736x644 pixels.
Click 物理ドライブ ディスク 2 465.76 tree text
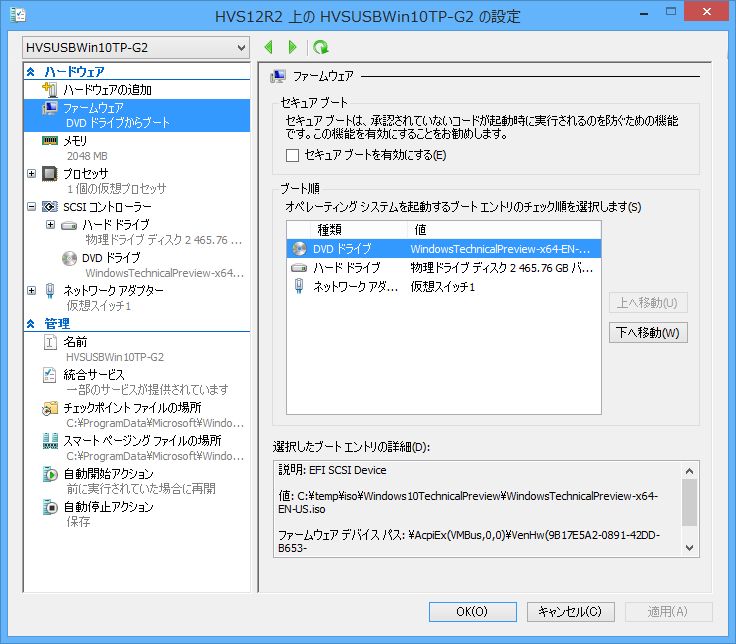164,240
